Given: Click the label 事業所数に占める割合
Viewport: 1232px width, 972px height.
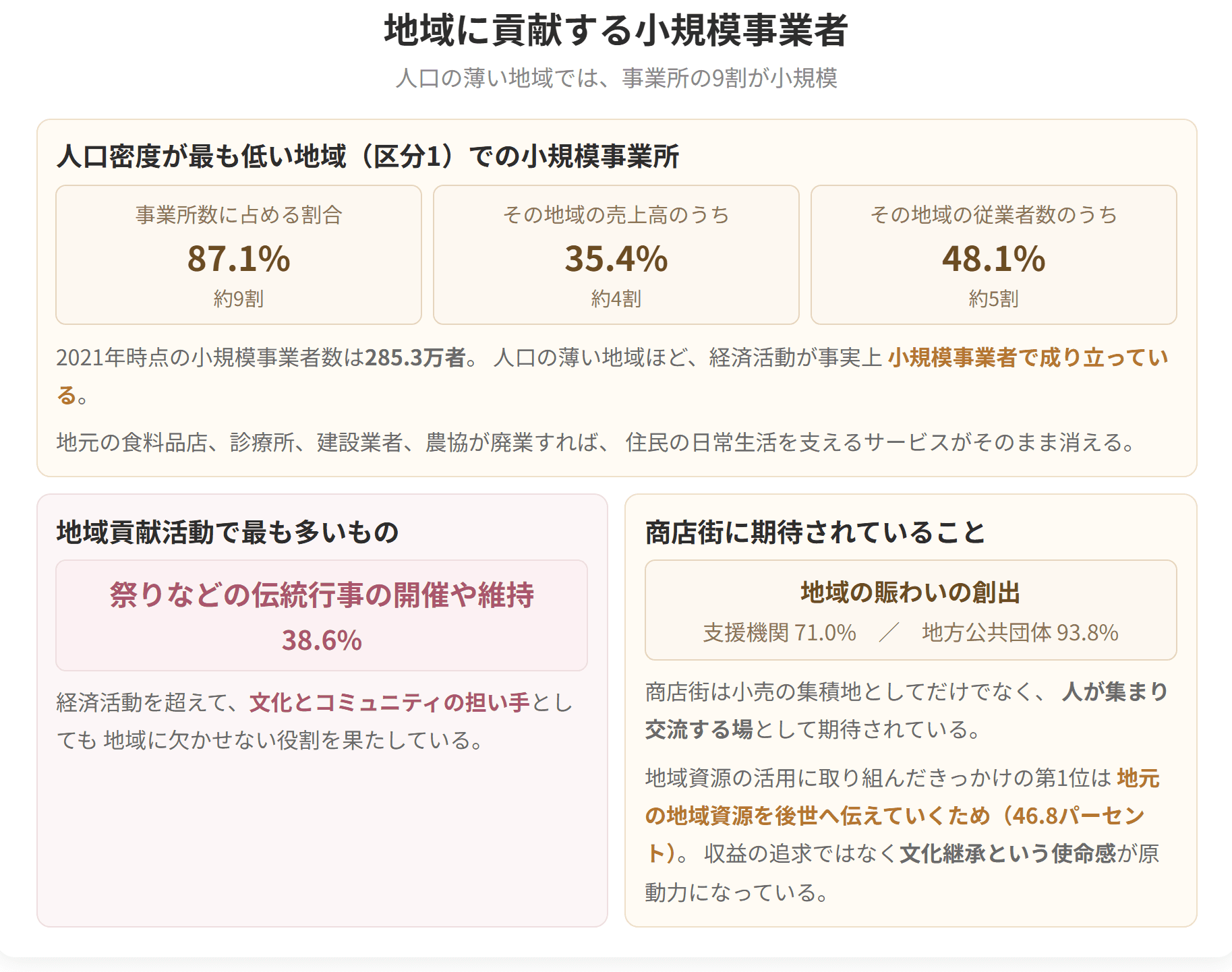Looking at the screenshot, I should click(239, 215).
